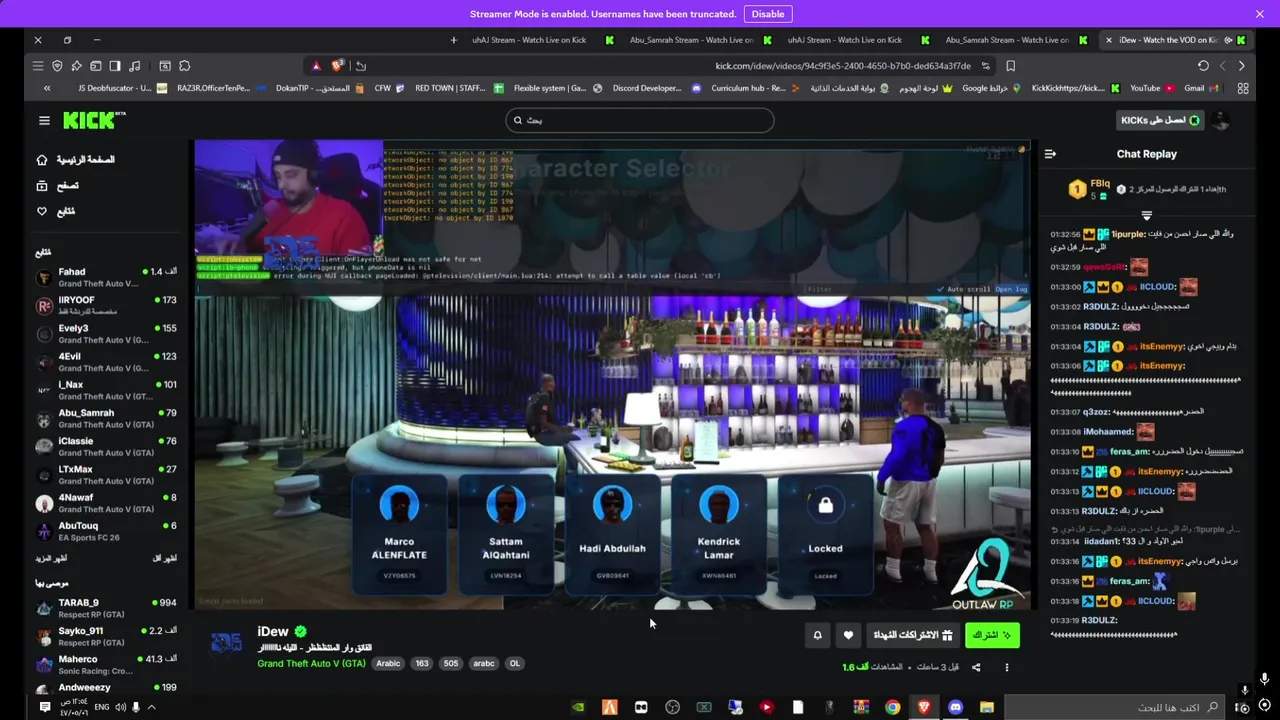The height and width of the screenshot is (720, 1280).
Task: Switch to the iDew VOD browser tab
Action: click(1175, 40)
